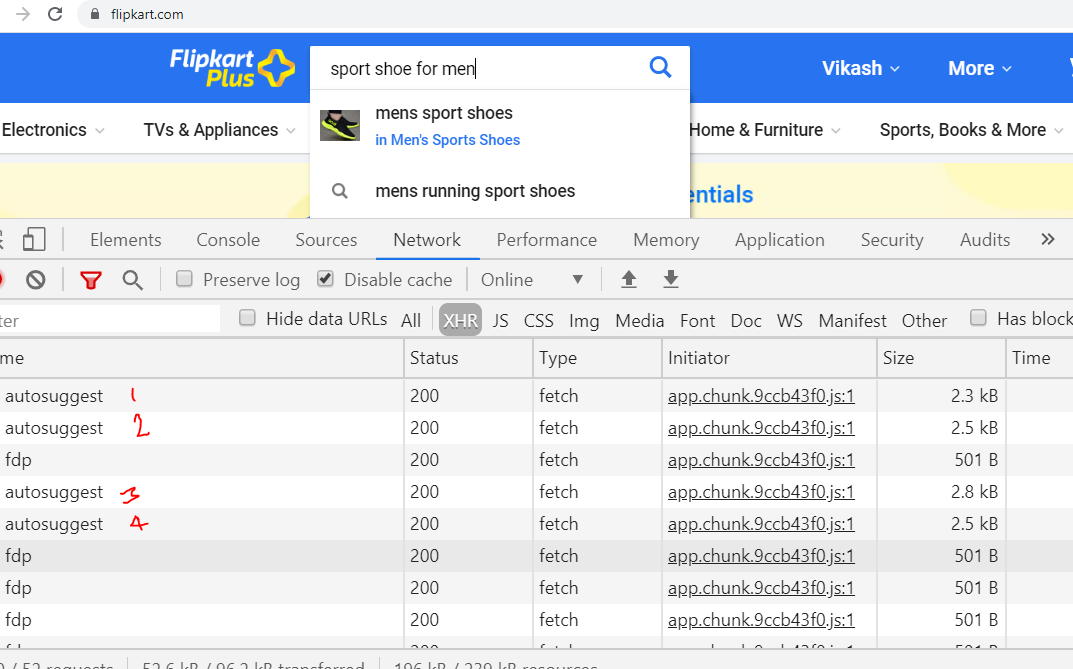1073x669 pixels.
Task: Search network requests with the magnifier icon
Action: click(x=133, y=279)
